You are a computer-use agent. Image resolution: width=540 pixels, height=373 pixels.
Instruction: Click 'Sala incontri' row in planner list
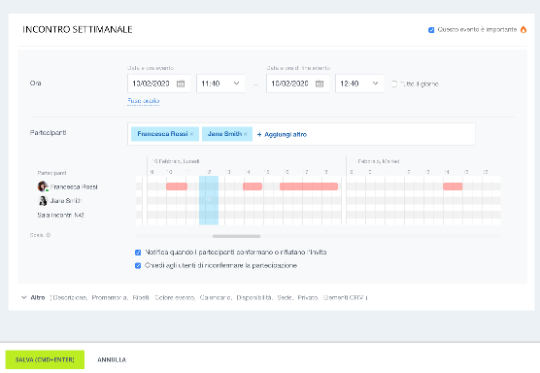(61, 215)
